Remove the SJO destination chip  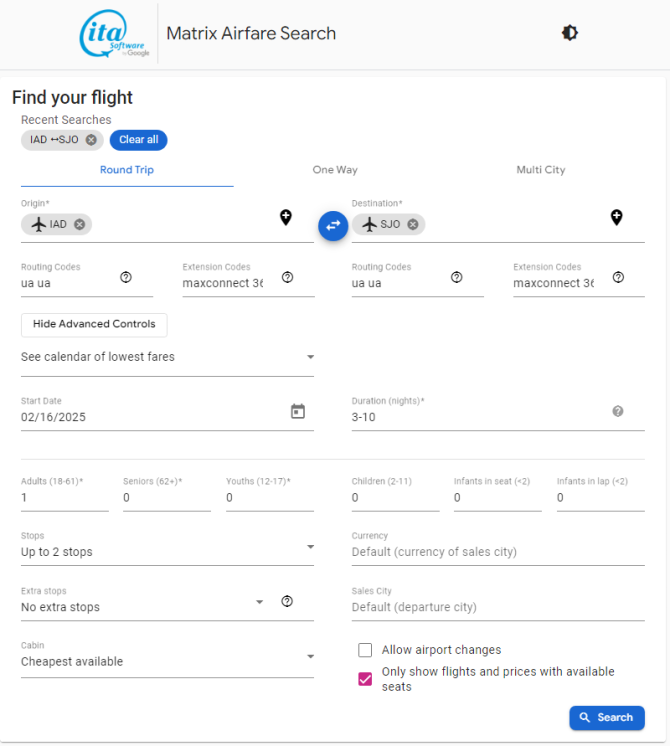[413, 224]
